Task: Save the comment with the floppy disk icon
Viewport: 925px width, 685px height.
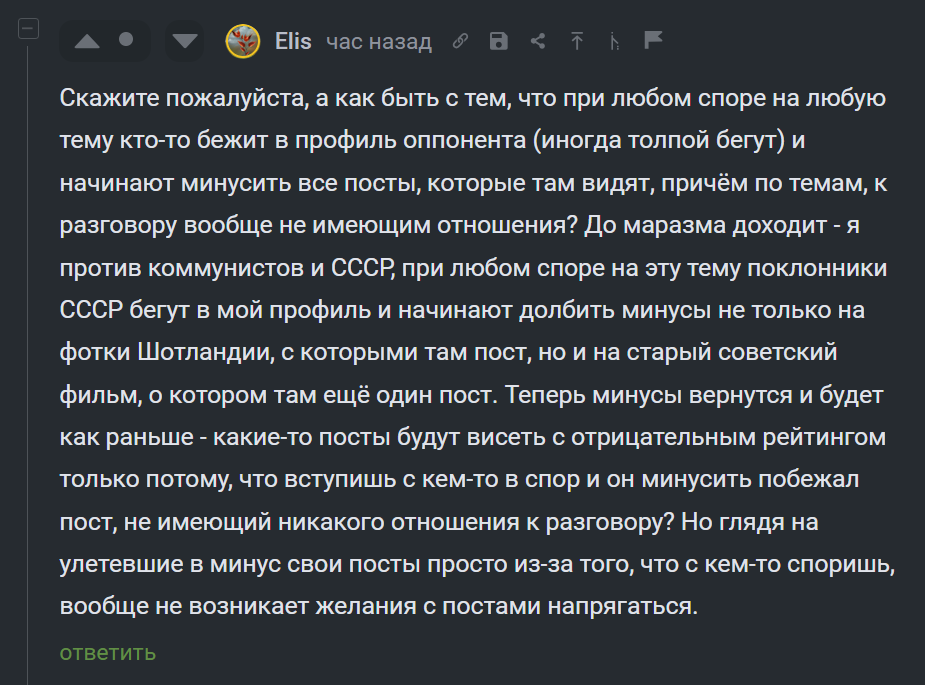Action: (499, 41)
